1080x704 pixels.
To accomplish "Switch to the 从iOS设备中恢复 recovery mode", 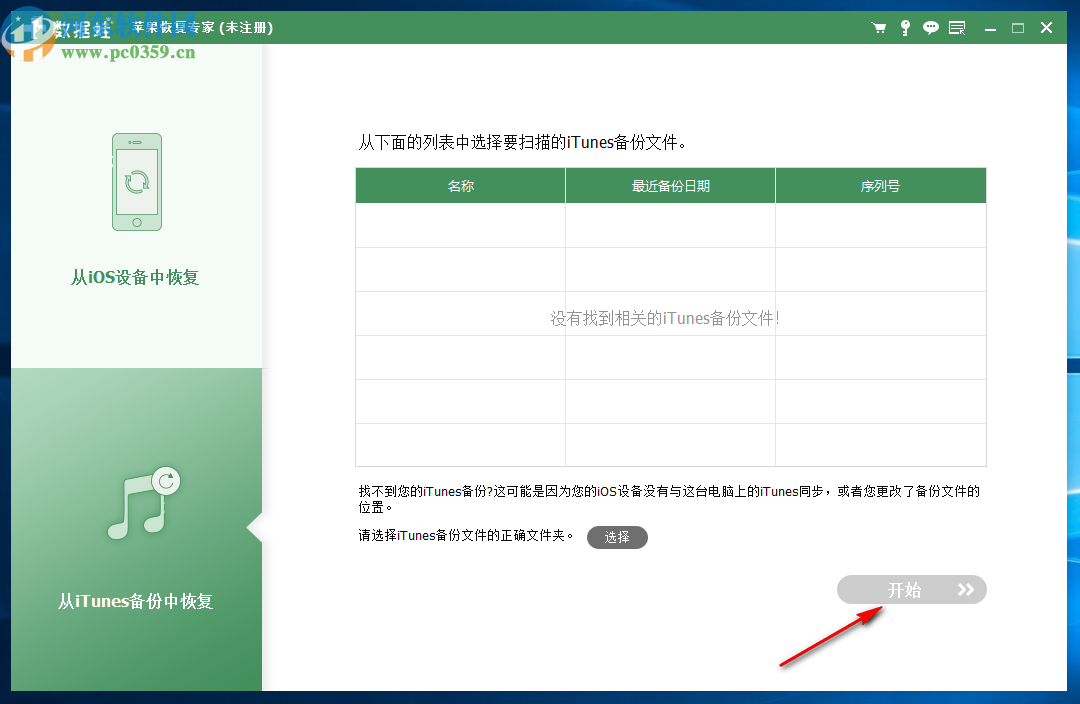I will (136, 277).
